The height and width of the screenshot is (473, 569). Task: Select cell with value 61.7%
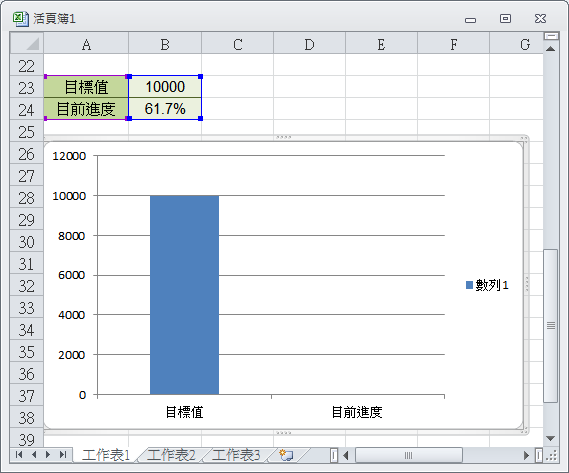point(165,109)
